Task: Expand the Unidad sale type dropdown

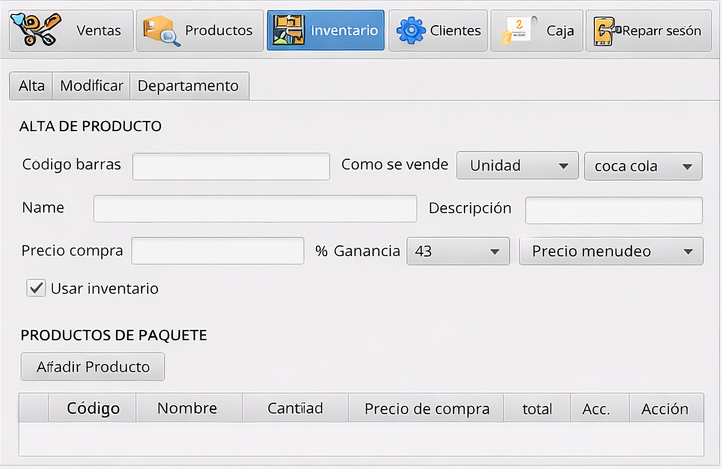Action: (517, 166)
